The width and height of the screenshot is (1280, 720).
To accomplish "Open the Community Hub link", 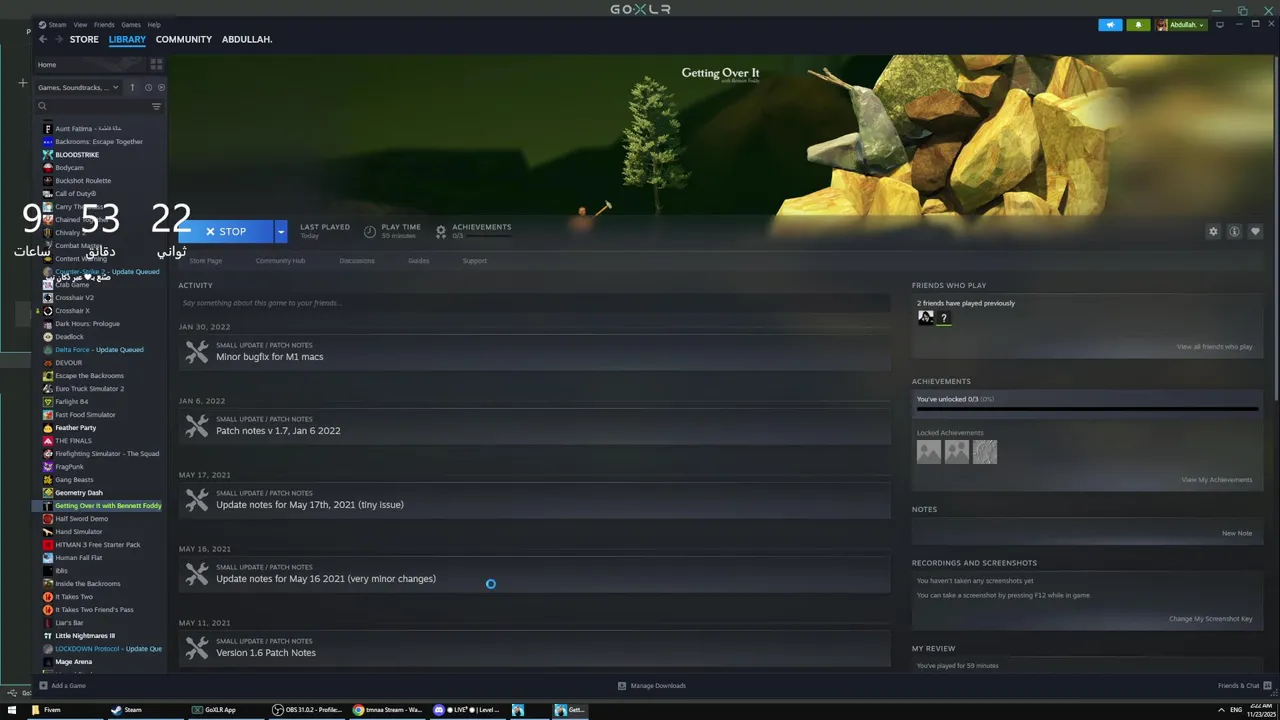I will click(280, 261).
